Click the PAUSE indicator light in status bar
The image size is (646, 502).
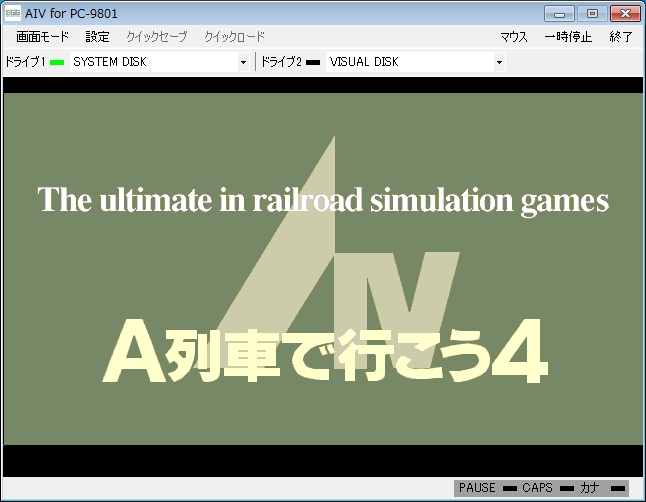pos(509,488)
